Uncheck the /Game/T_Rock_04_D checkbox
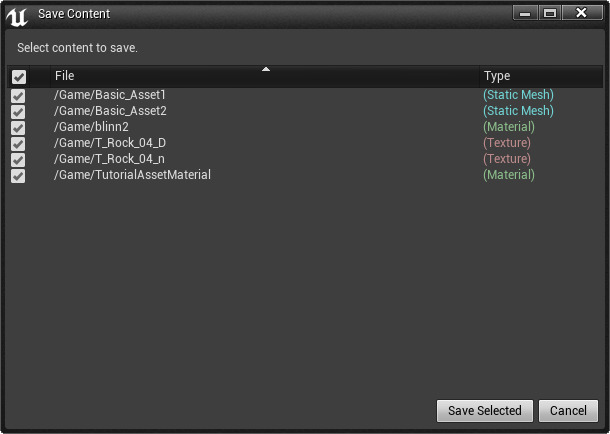610x434 pixels. point(18,144)
